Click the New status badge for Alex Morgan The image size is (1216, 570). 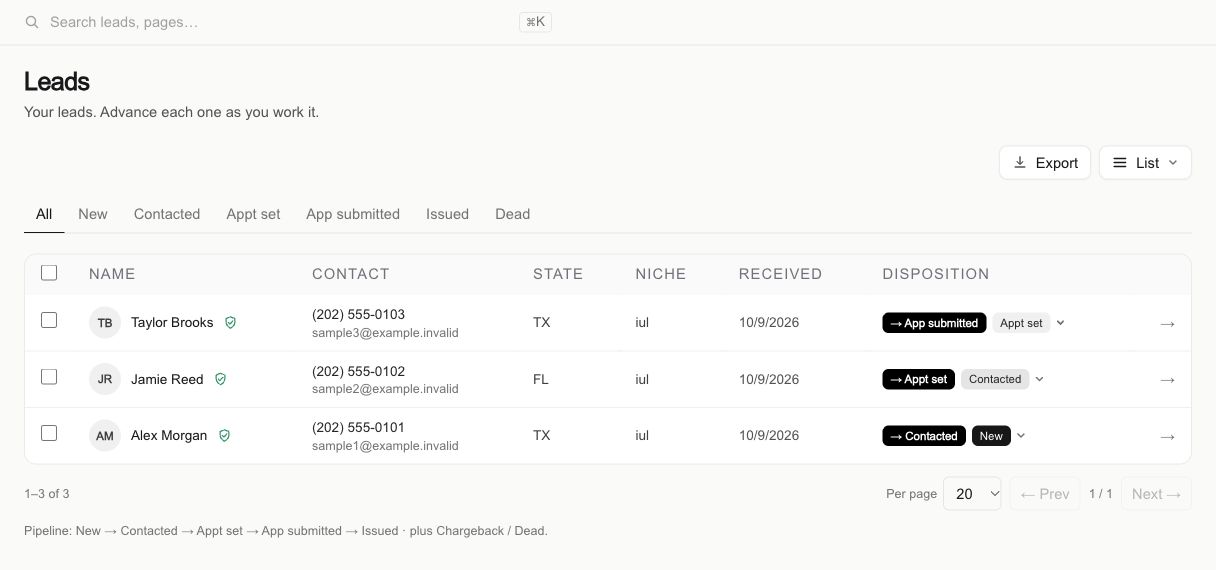991,436
